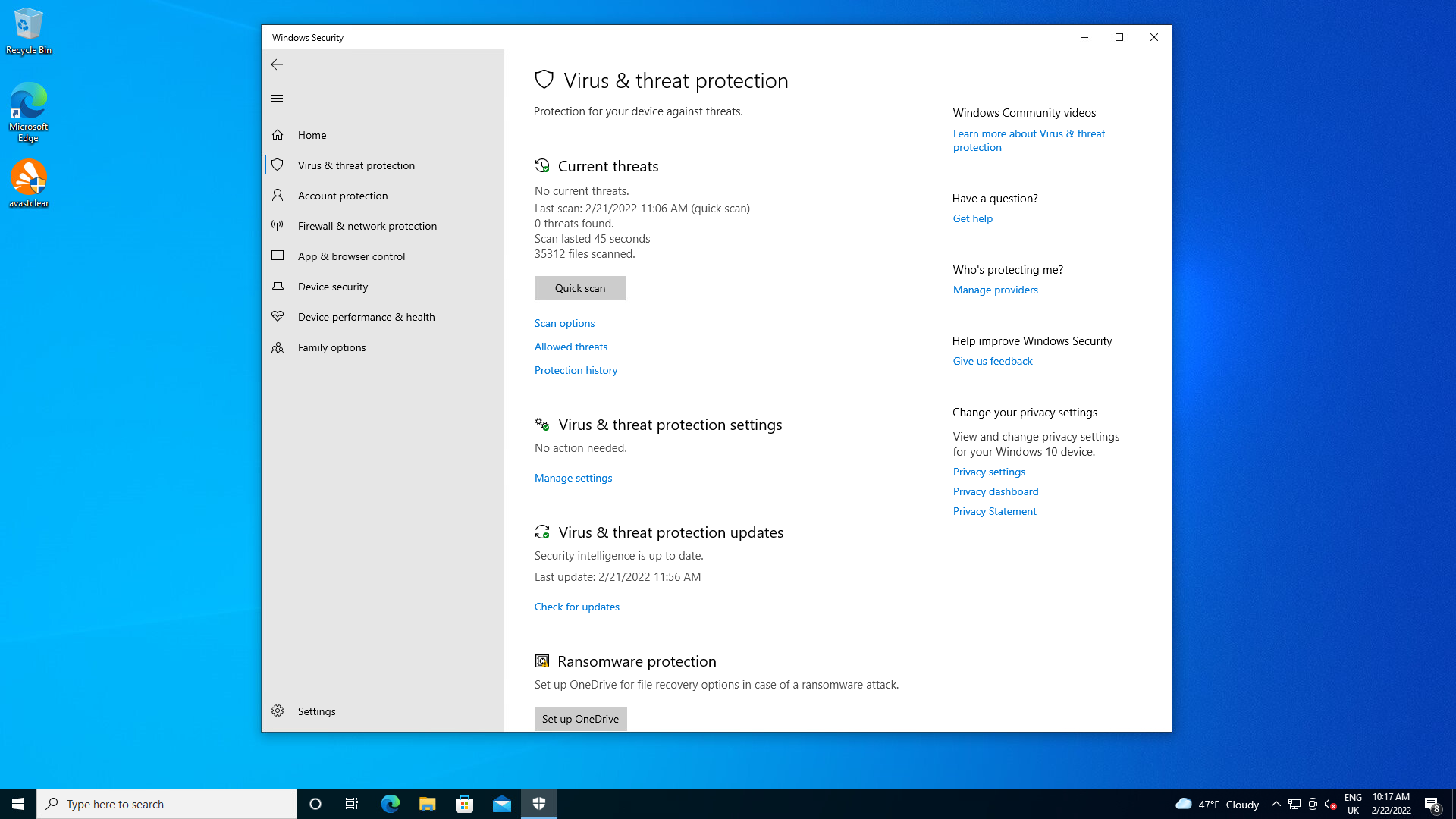Click the antenna icon for Firewall & network
The width and height of the screenshot is (1456, 819).
pos(278,226)
